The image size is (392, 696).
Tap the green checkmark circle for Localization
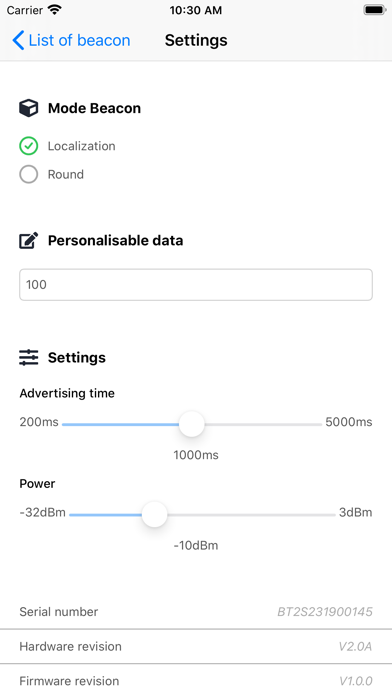pos(28,146)
